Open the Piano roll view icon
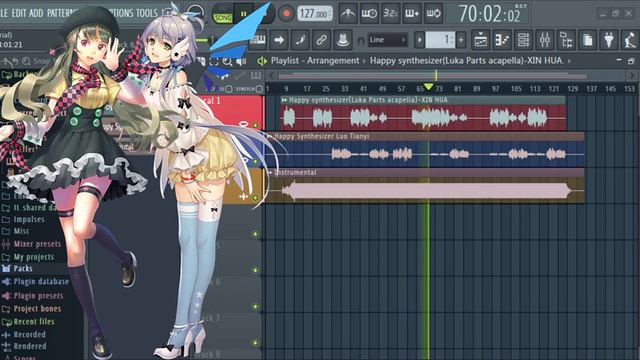Screen dimensions: 640x360 click(502, 40)
